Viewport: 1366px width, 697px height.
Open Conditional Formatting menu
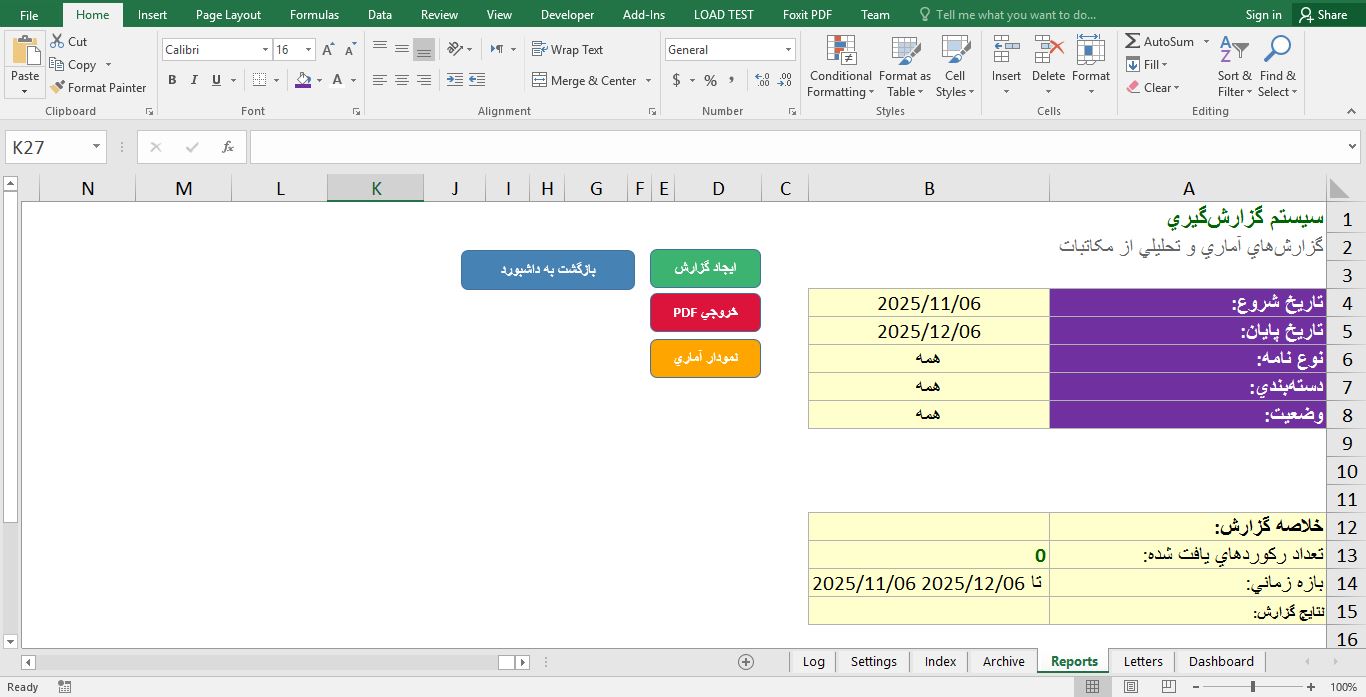[840, 68]
